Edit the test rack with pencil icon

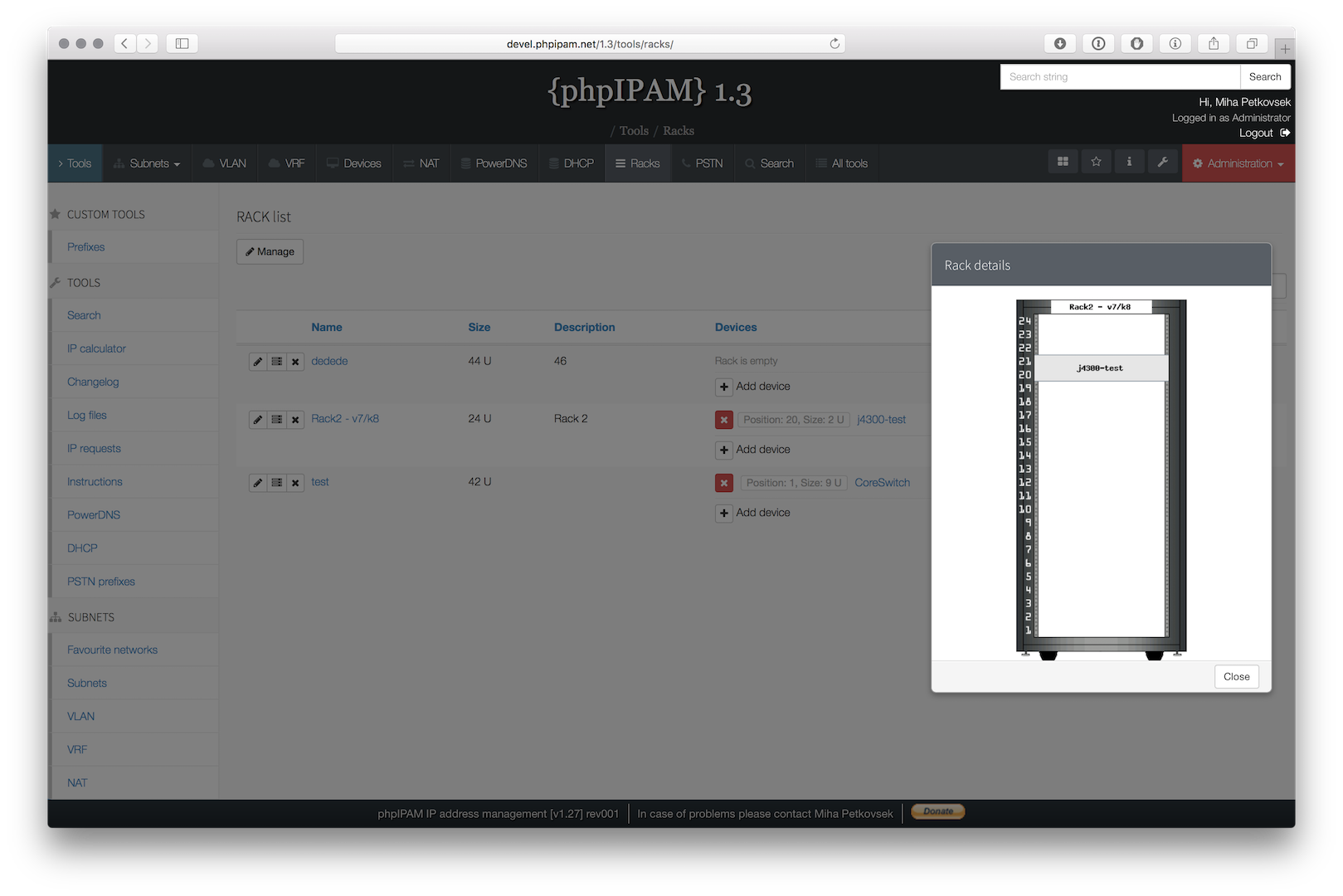click(258, 483)
